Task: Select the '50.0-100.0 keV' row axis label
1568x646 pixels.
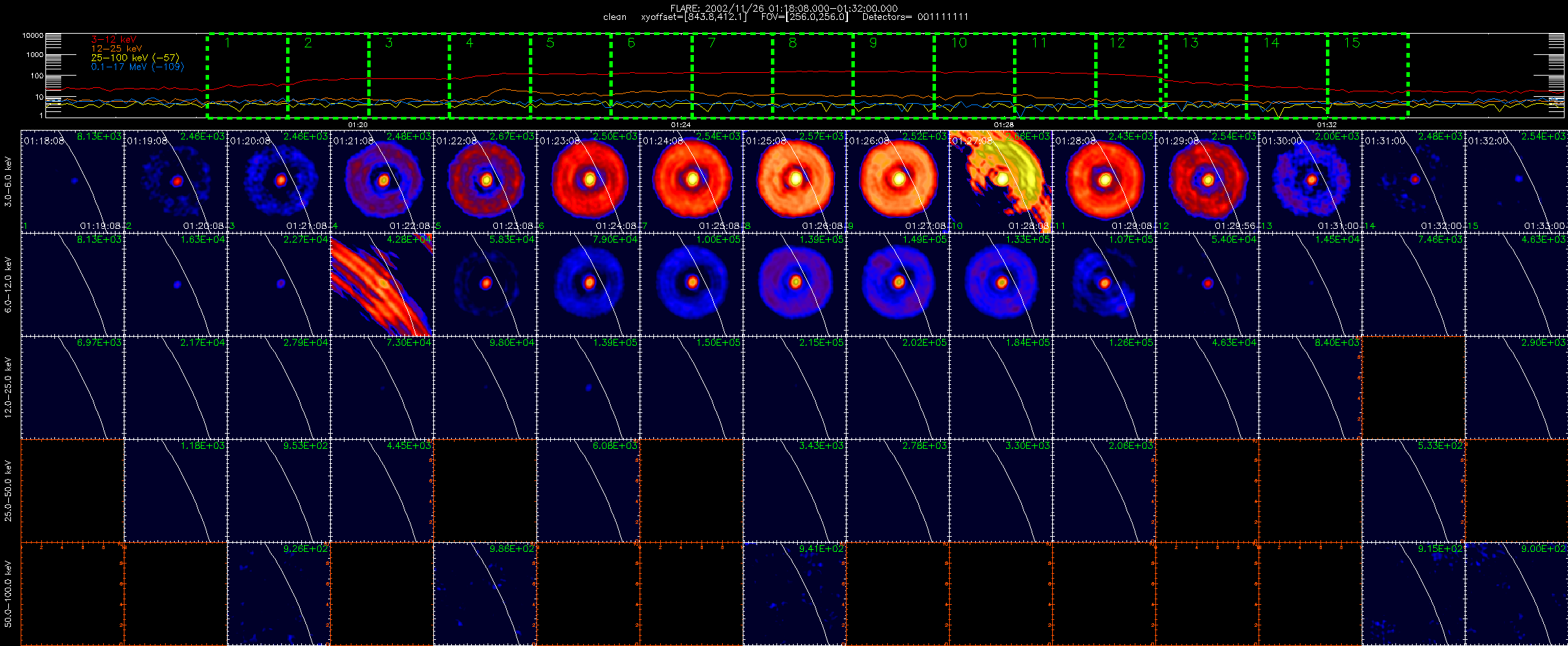Action: pos(8,594)
